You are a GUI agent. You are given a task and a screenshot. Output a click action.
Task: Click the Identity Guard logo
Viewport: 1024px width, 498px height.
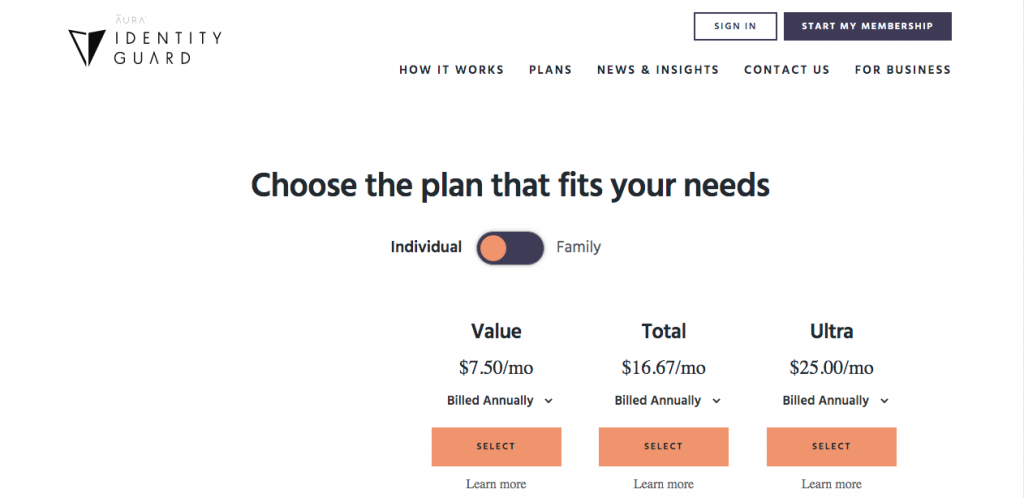click(x=145, y=45)
